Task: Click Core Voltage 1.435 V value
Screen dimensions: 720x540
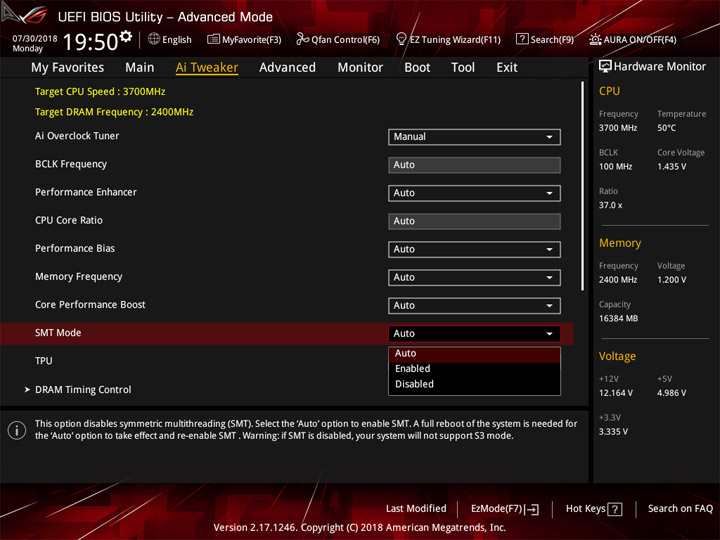Action: (671, 167)
